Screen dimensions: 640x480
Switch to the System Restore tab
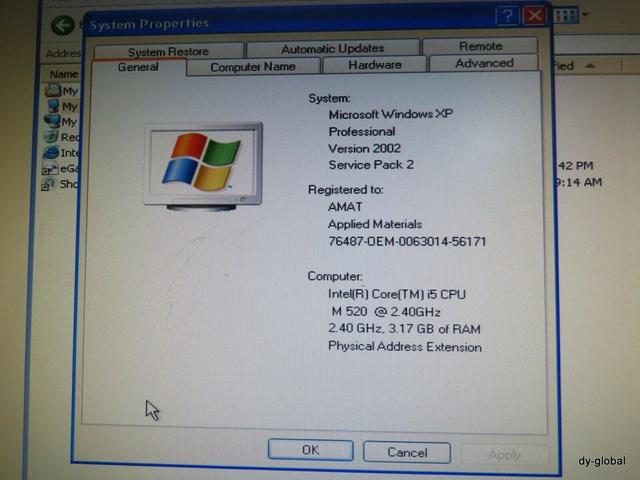tap(169, 51)
